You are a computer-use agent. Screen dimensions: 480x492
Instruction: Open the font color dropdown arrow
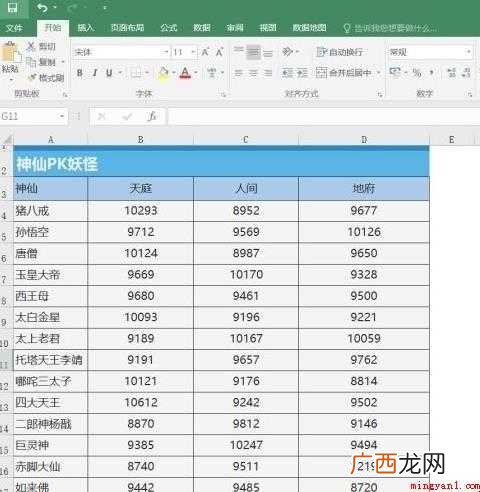[196, 73]
